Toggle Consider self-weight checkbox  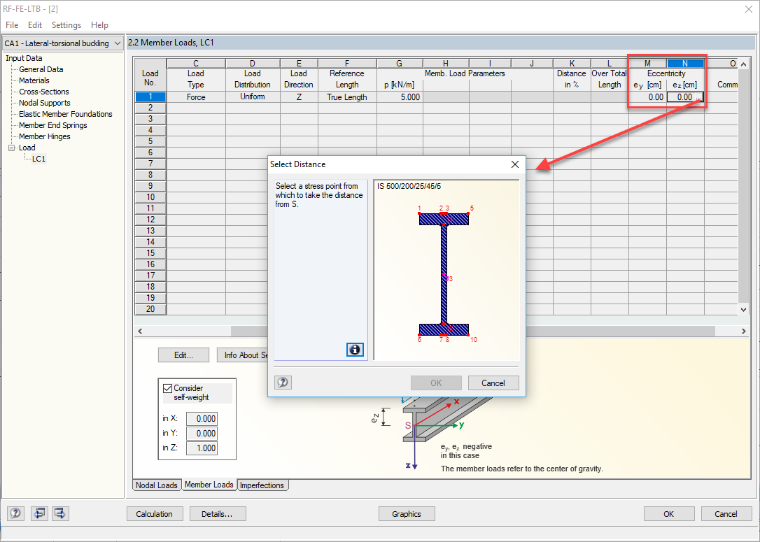coord(168,388)
